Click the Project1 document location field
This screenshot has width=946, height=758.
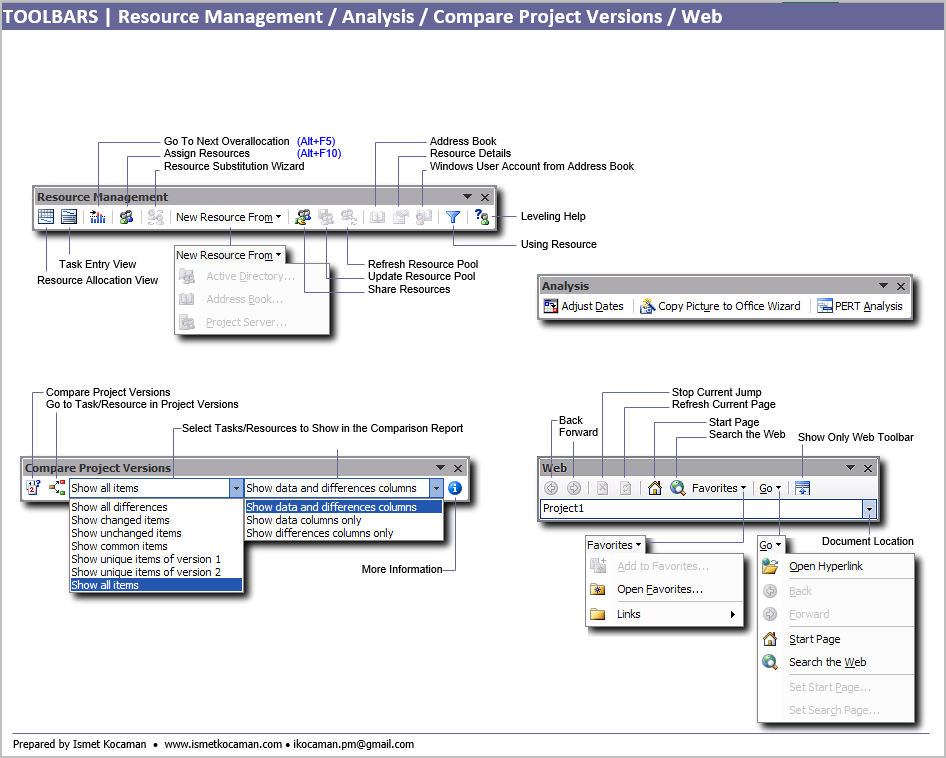[x=698, y=509]
